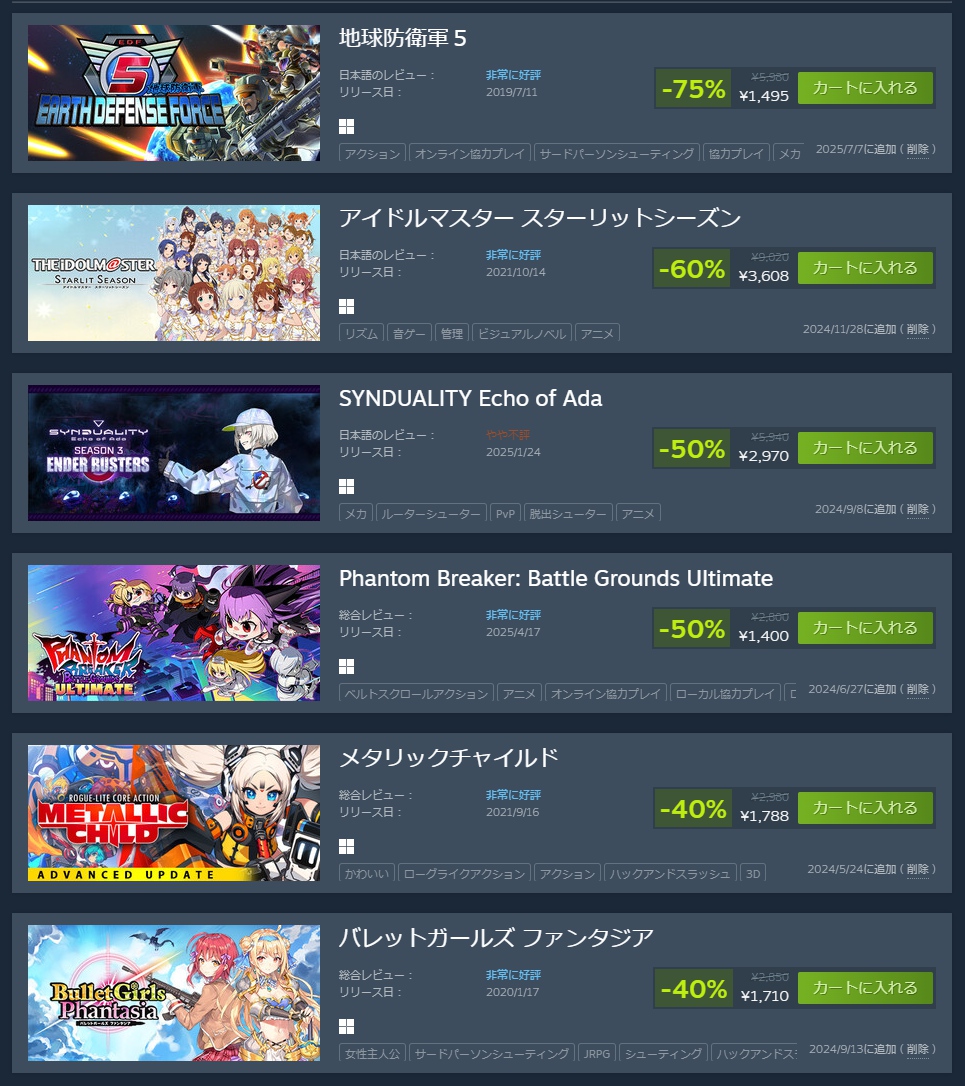Add メタリックチャイルド to cart at ¥1,788
The image size is (965, 1086).
(865, 808)
